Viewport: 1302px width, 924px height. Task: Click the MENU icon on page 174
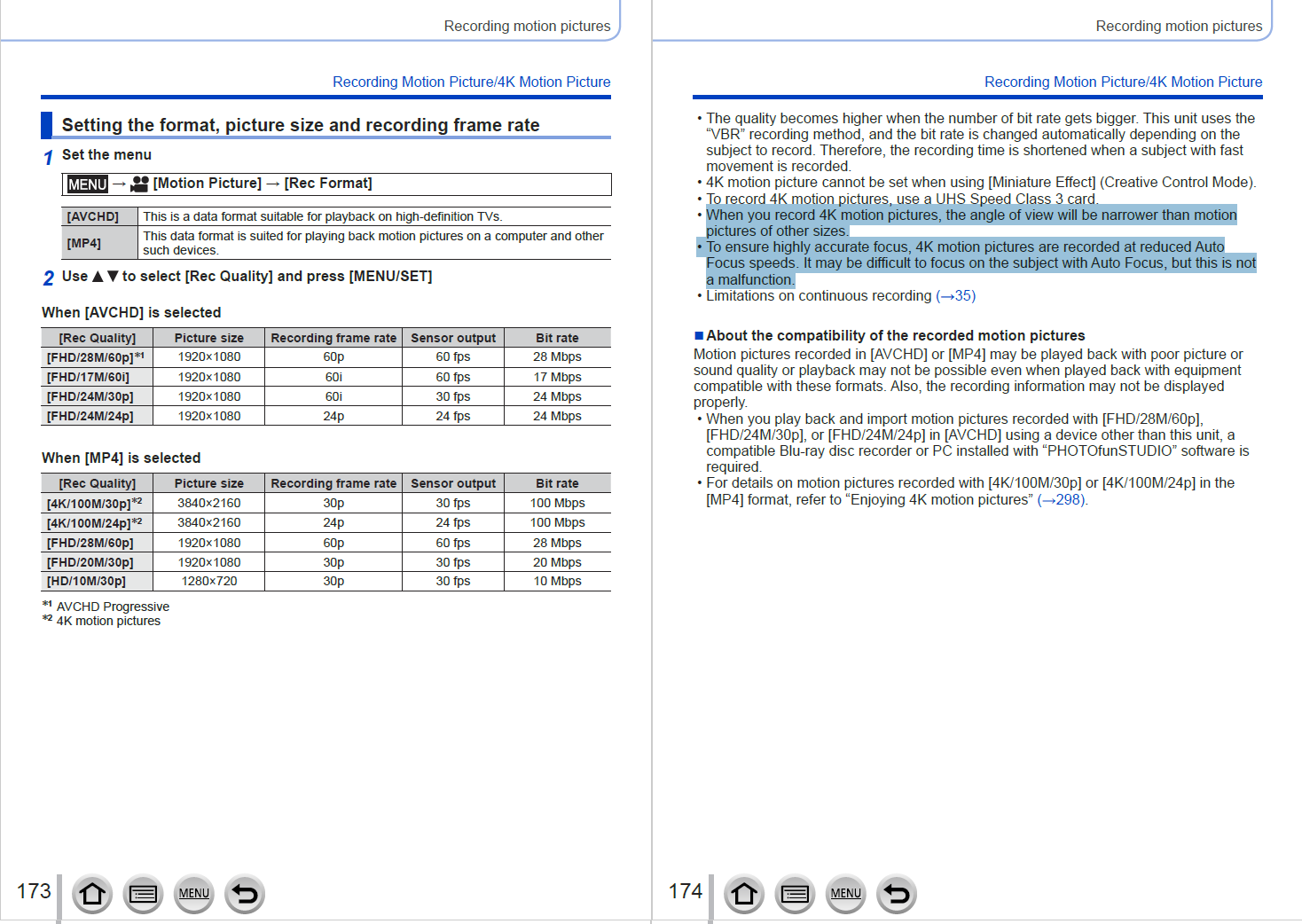tap(846, 894)
